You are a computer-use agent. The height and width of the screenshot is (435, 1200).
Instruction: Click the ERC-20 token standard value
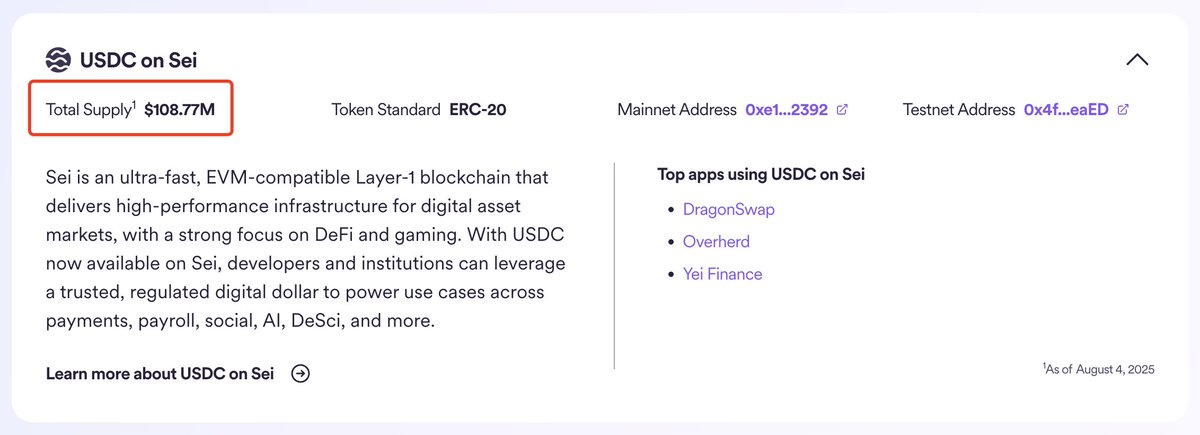477,110
